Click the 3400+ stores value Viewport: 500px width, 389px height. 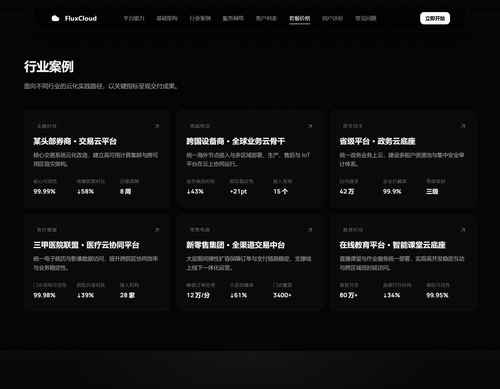point(282,295)
